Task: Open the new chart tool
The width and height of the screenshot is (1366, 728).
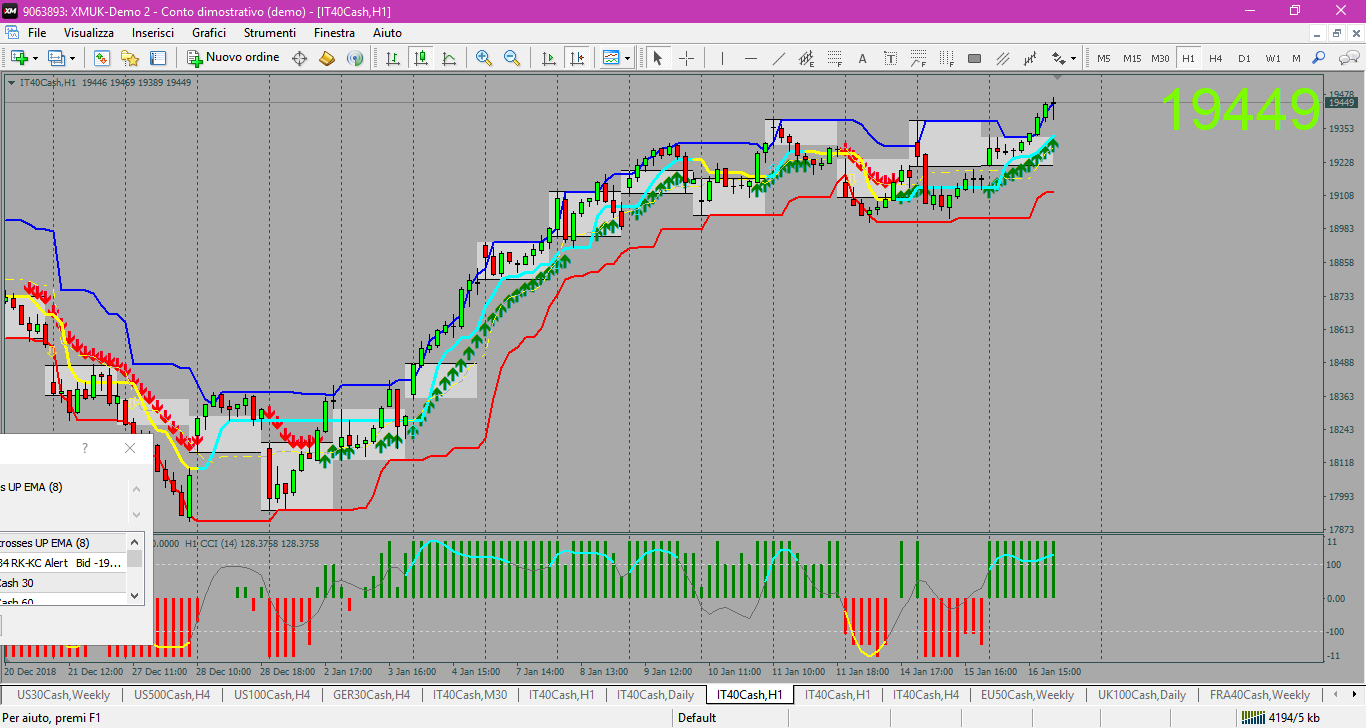Action: pyautogui.click(x=19, y=58)
